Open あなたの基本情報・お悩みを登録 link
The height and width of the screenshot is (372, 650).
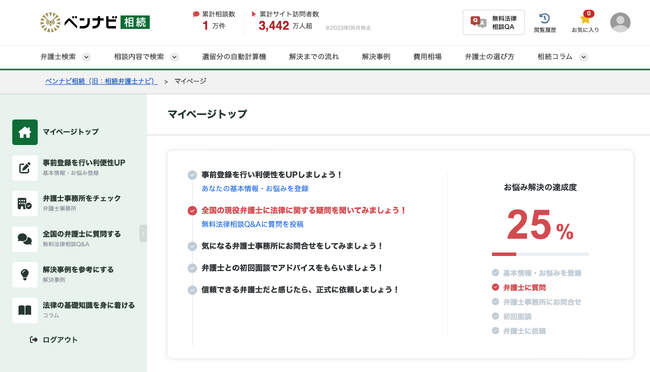click(255, 189)
